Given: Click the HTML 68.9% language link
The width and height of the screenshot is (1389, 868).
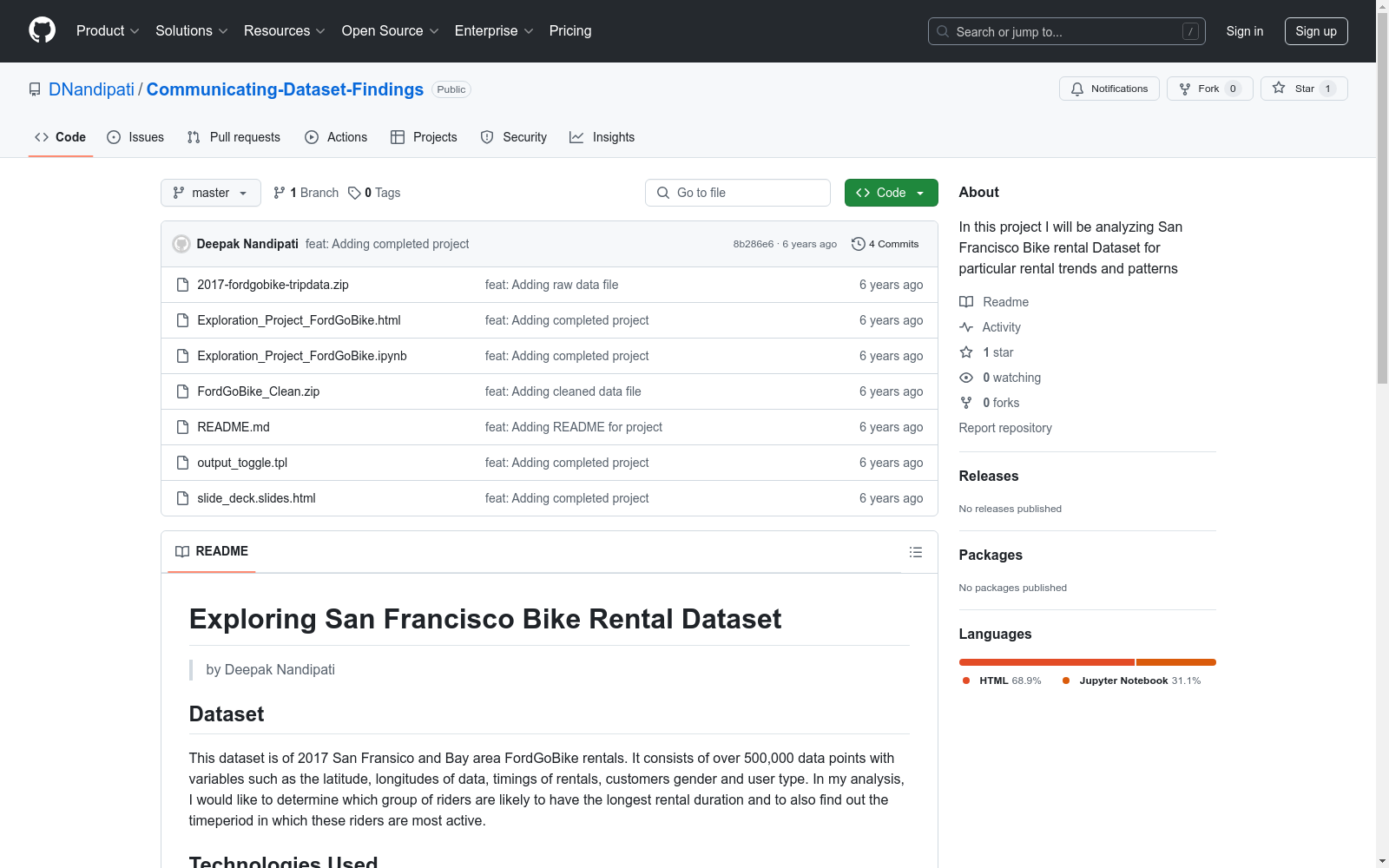Looking at the screenshot, I should click(1002, 681).
